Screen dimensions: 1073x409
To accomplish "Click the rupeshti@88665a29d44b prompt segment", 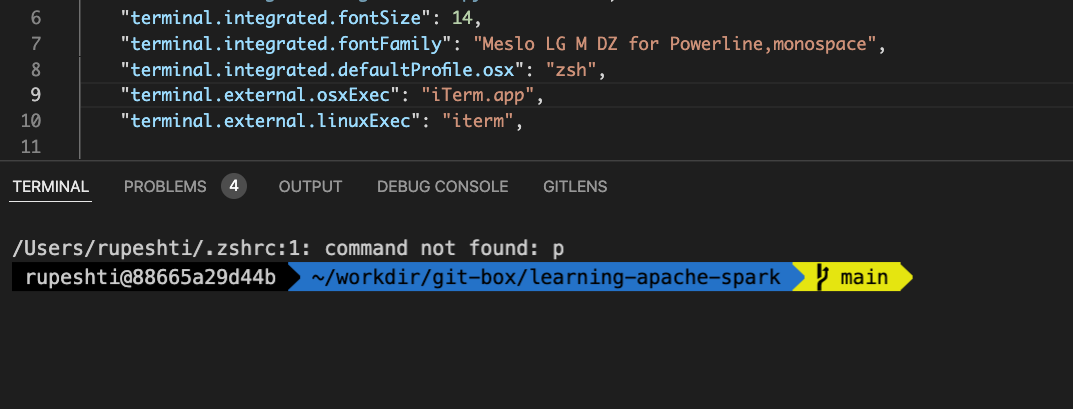I will coord(150,277).
